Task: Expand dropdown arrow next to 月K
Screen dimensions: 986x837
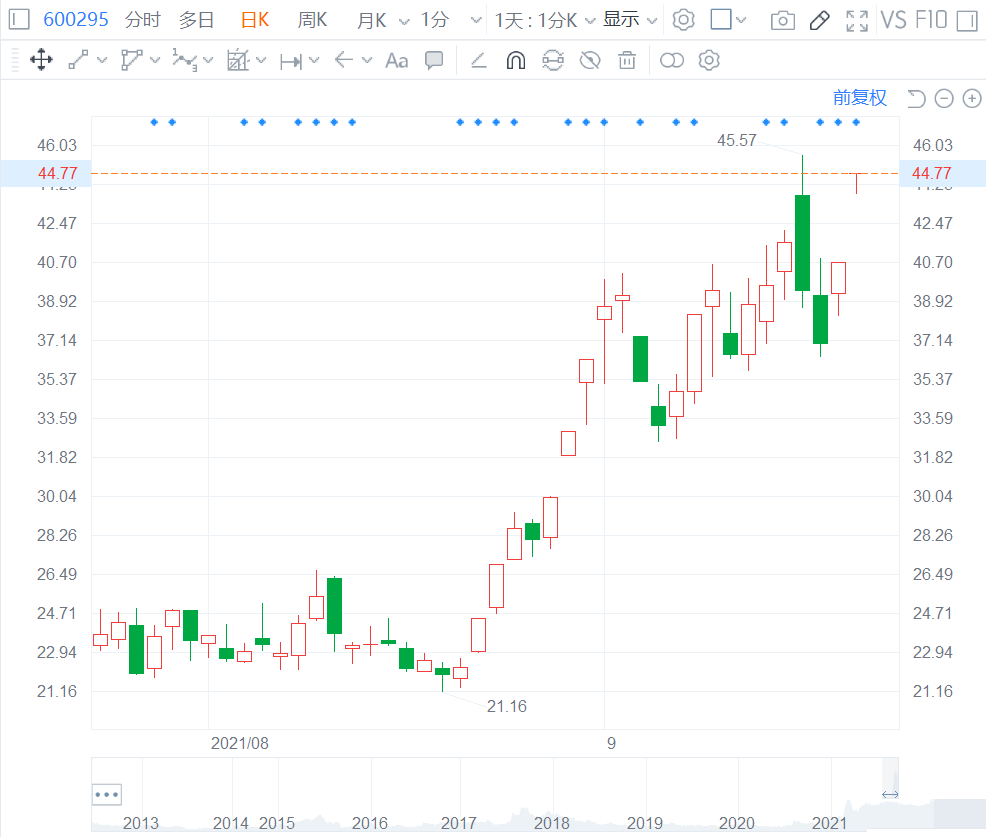Action: point(404,21)
